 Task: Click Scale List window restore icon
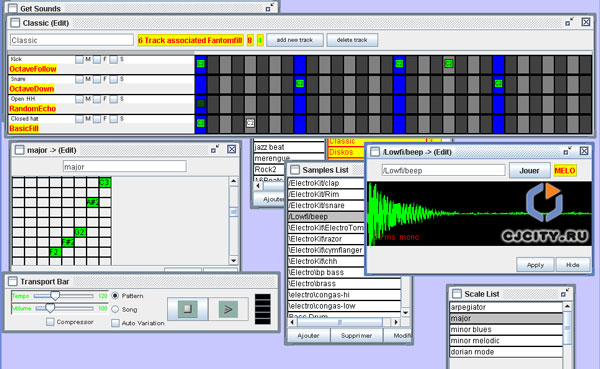565,293
